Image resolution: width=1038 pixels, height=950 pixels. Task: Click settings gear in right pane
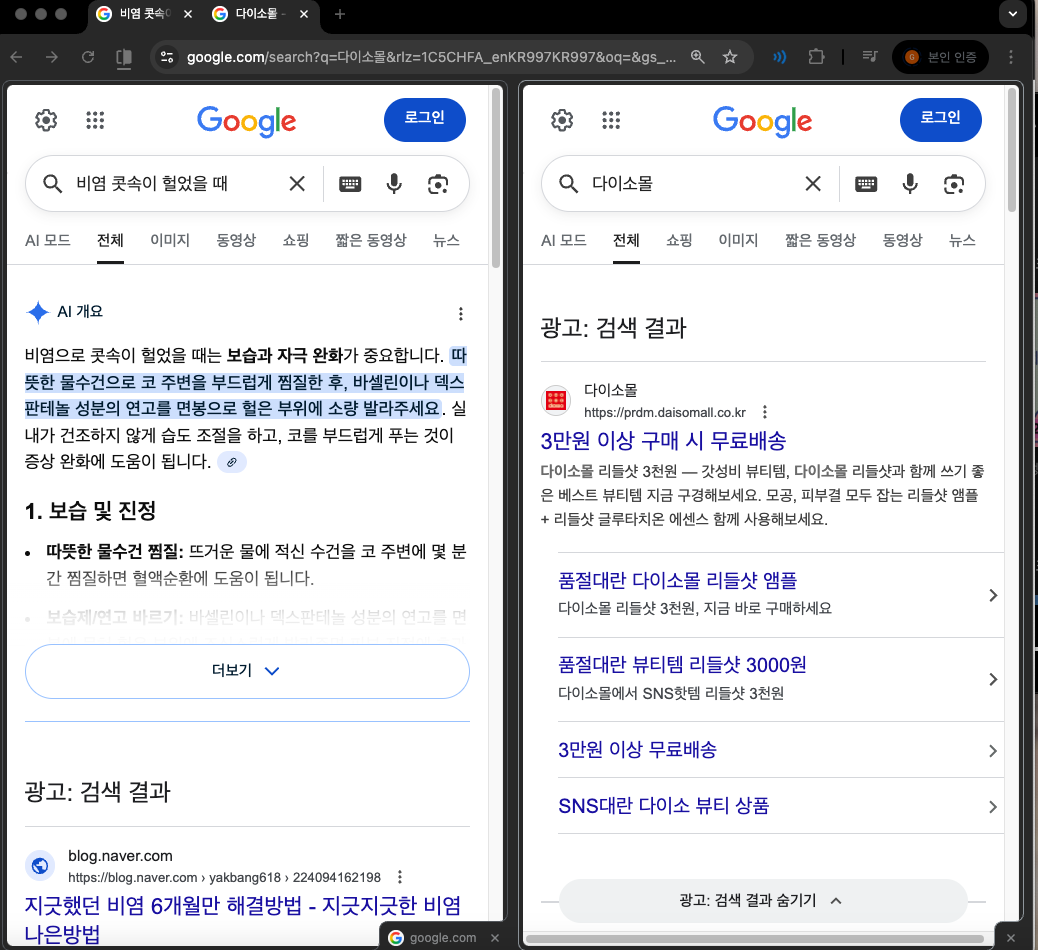click(562, 121)
